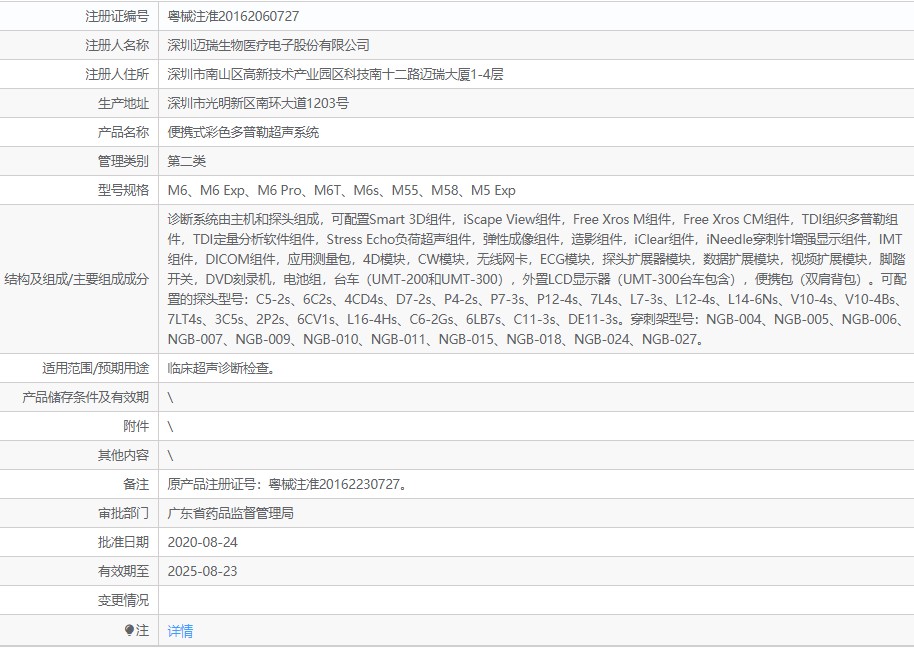Click management category value 第二类

pos(187,161)
